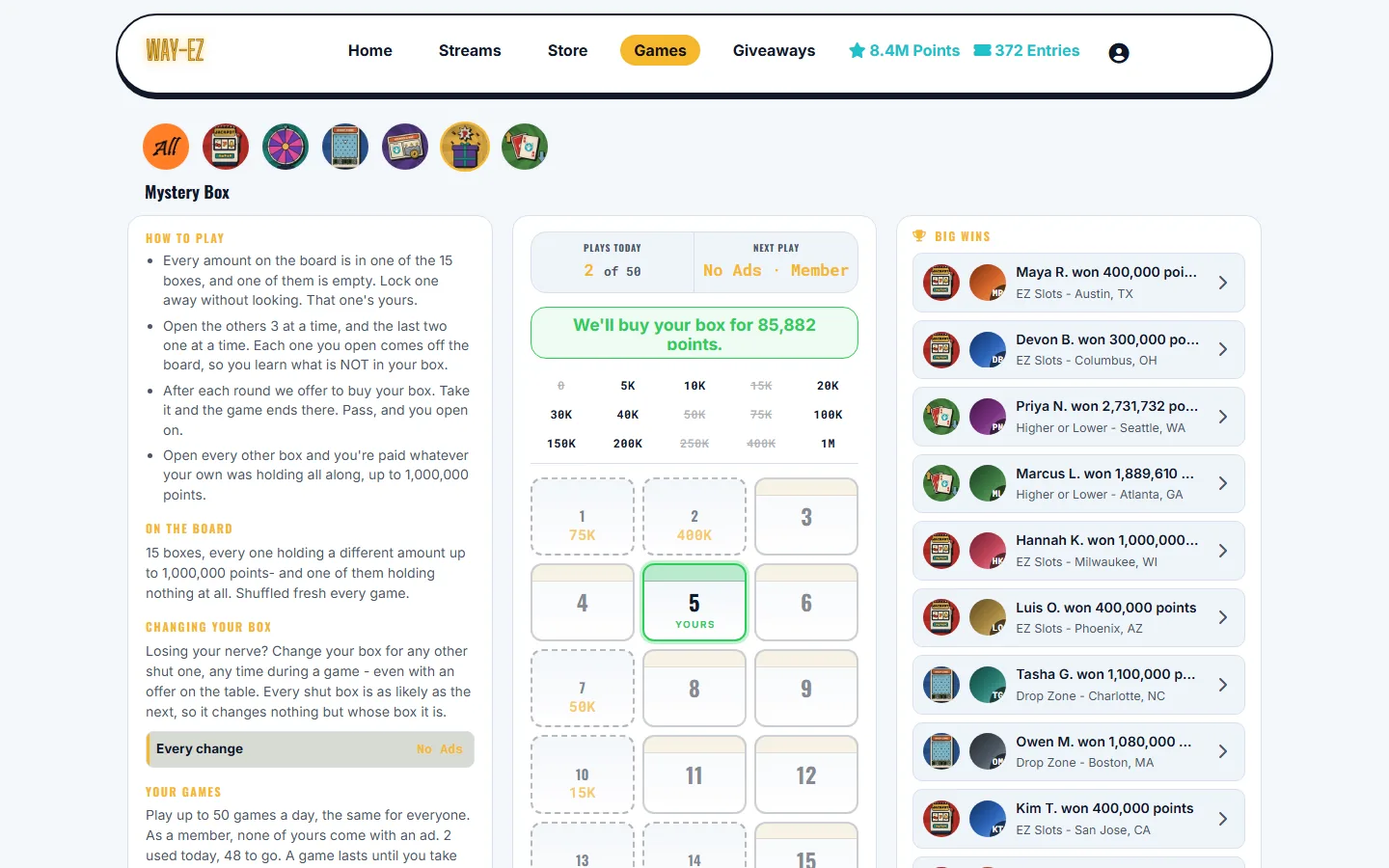Click the 372 Entries ticket counter
Viewport: 1389px width, 868px height.
tap(1026, 50)
